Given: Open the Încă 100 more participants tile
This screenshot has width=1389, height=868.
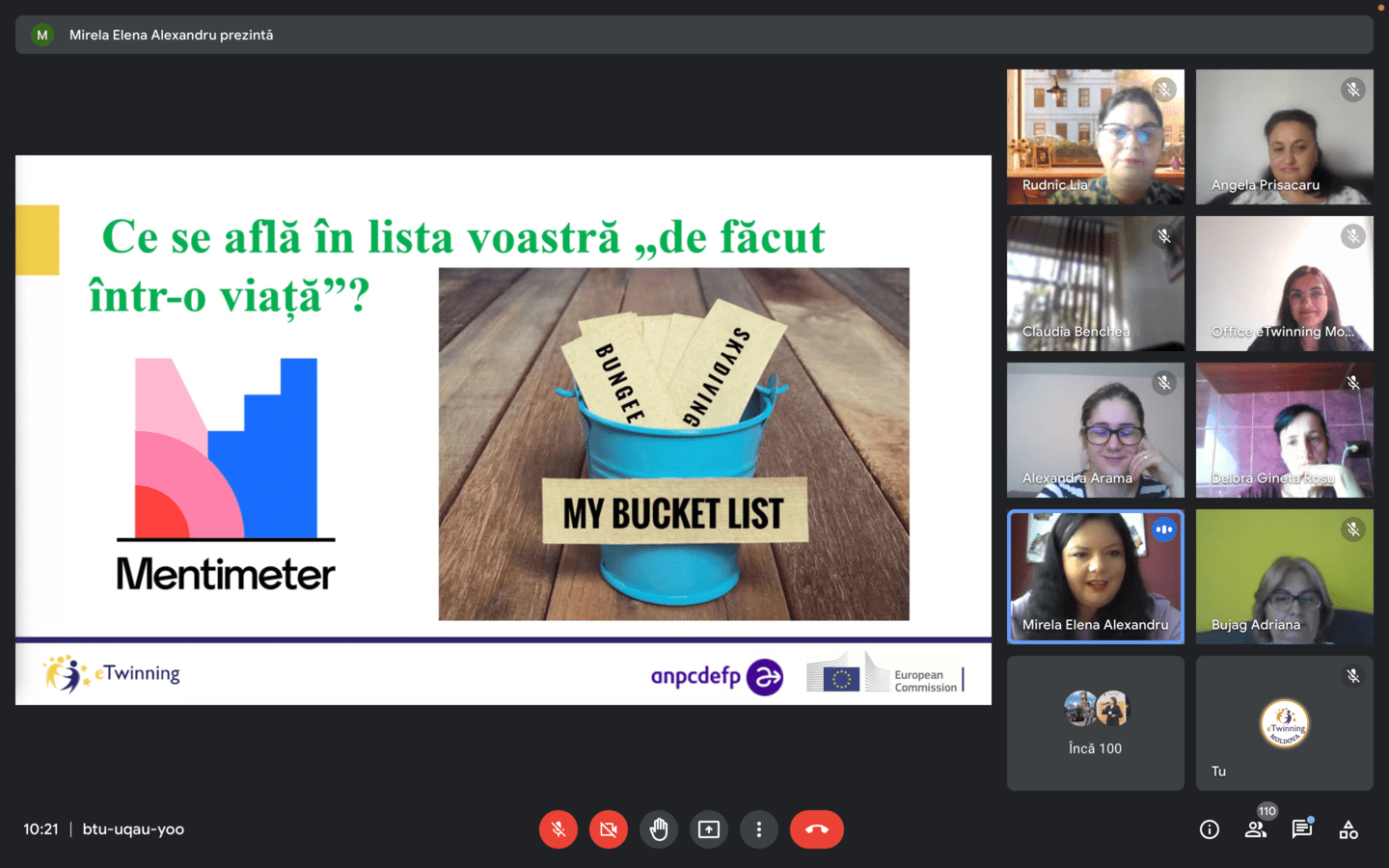Looking at the screenshot, I should [x=1096, y=723].
